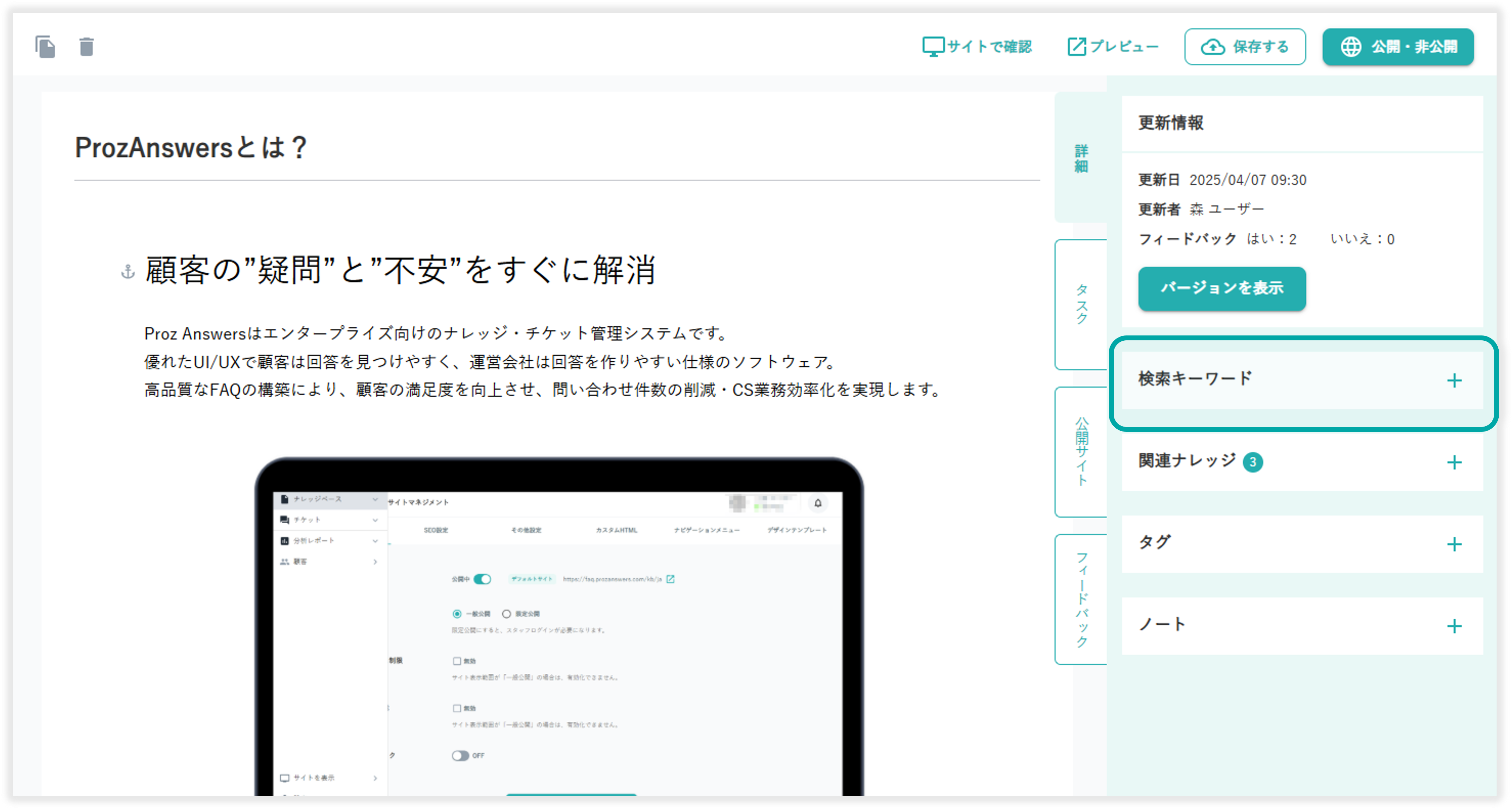Click the anchor icon beside the heading
The image size is (1512, 809).
[128, 272]
